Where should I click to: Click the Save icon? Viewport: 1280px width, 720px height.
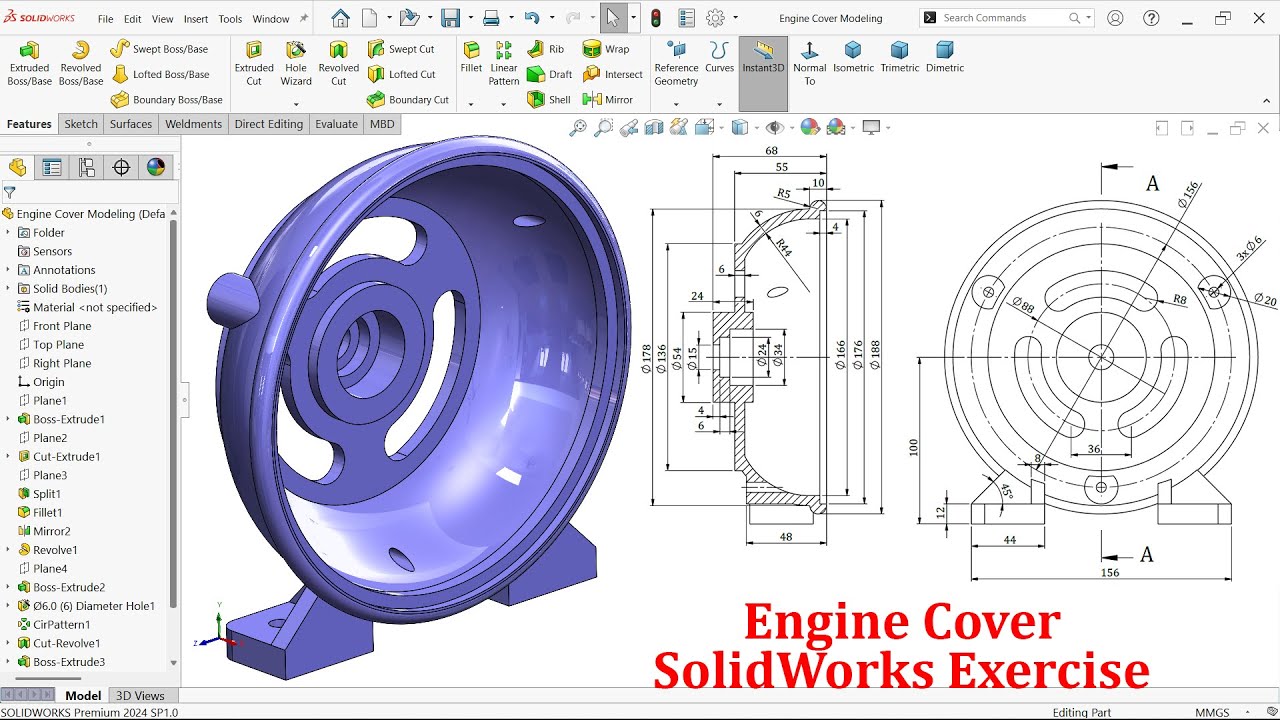451,18
